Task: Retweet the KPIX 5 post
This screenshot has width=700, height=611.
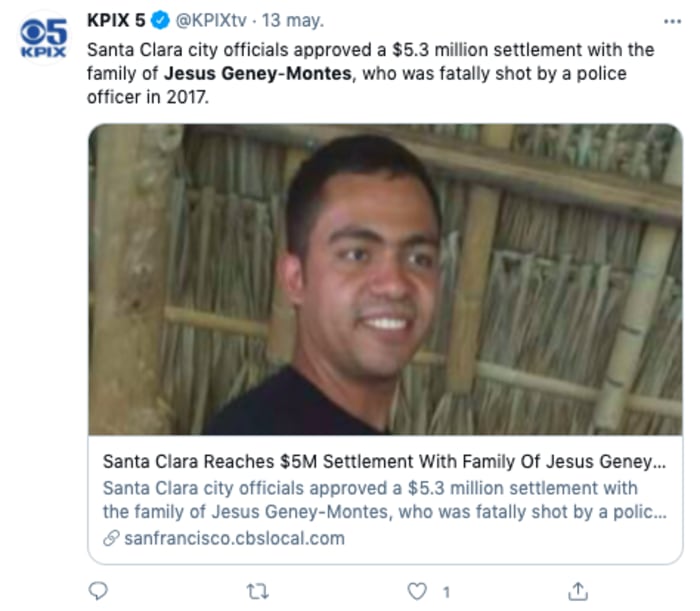Action: pos(258,591)
